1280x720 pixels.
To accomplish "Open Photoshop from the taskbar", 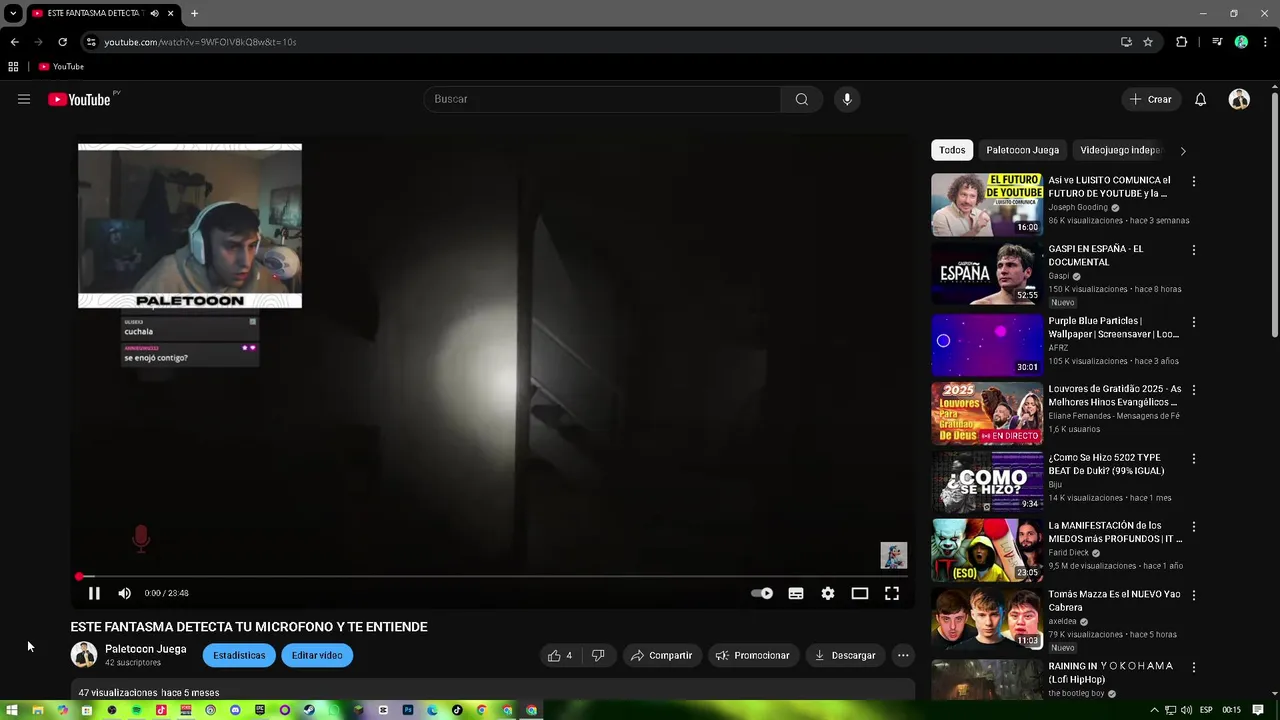I will click(x=408, y=710).
